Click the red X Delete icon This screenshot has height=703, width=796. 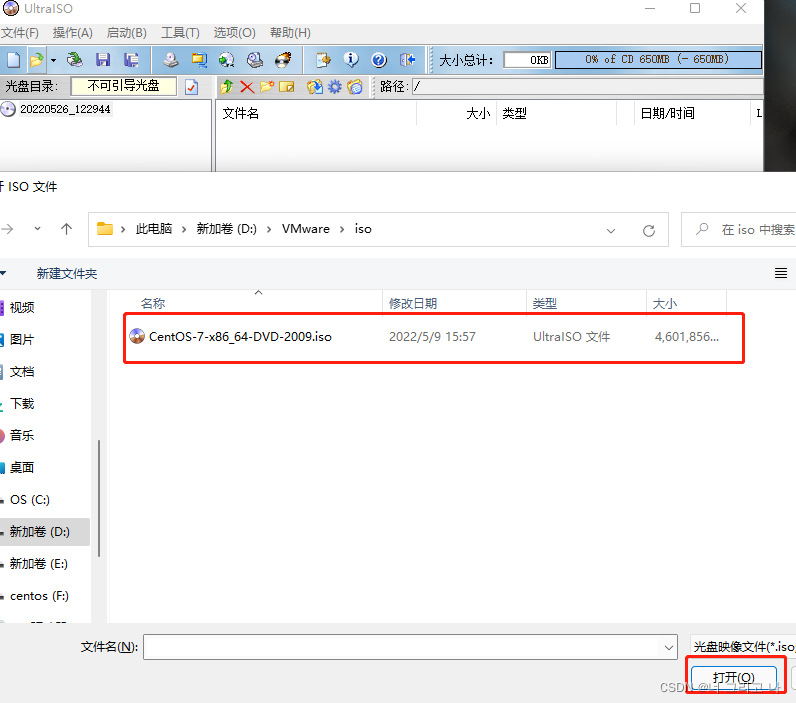(x=247, y=87)
